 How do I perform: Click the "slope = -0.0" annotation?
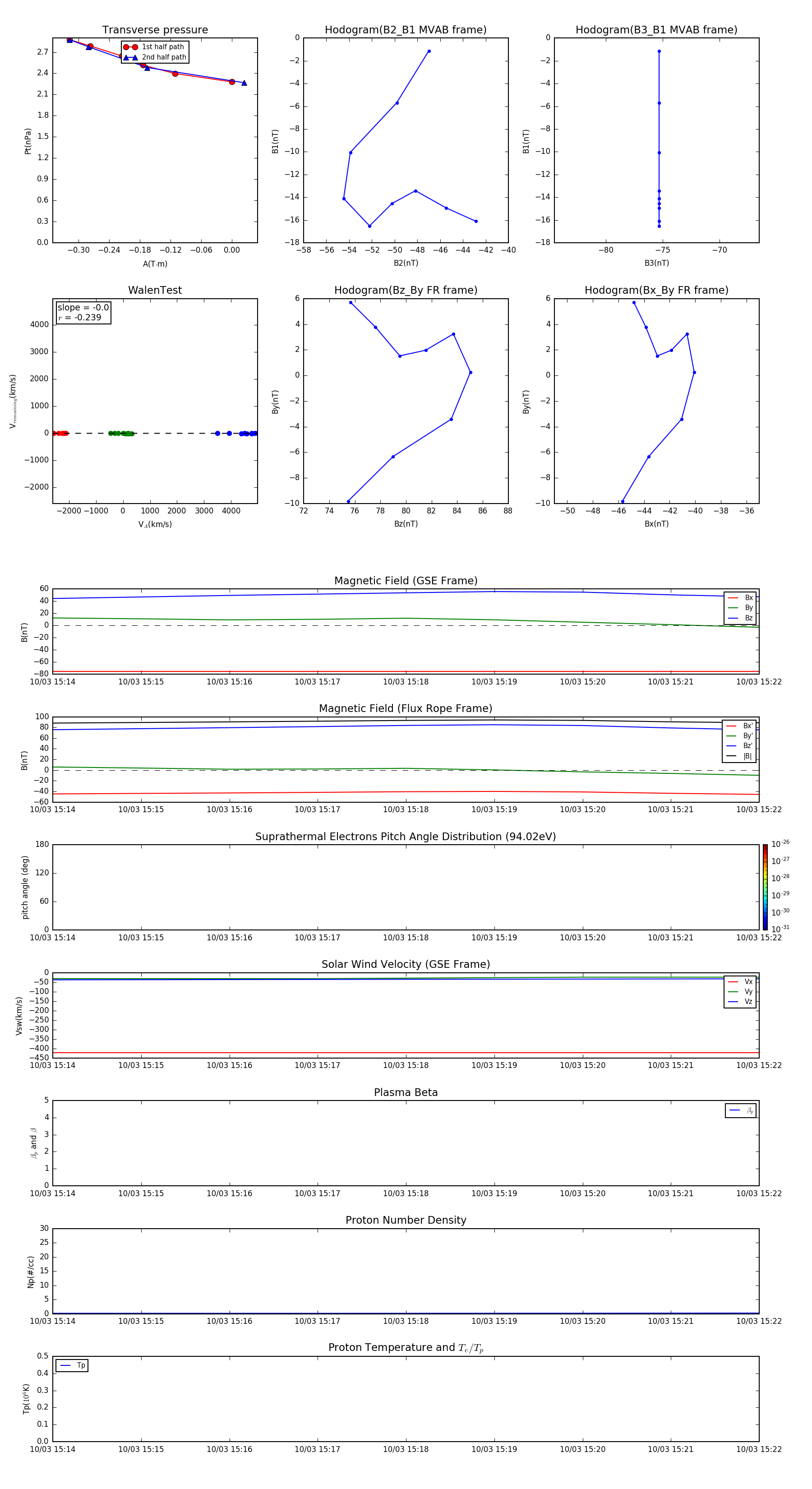[x=83, y=308]
